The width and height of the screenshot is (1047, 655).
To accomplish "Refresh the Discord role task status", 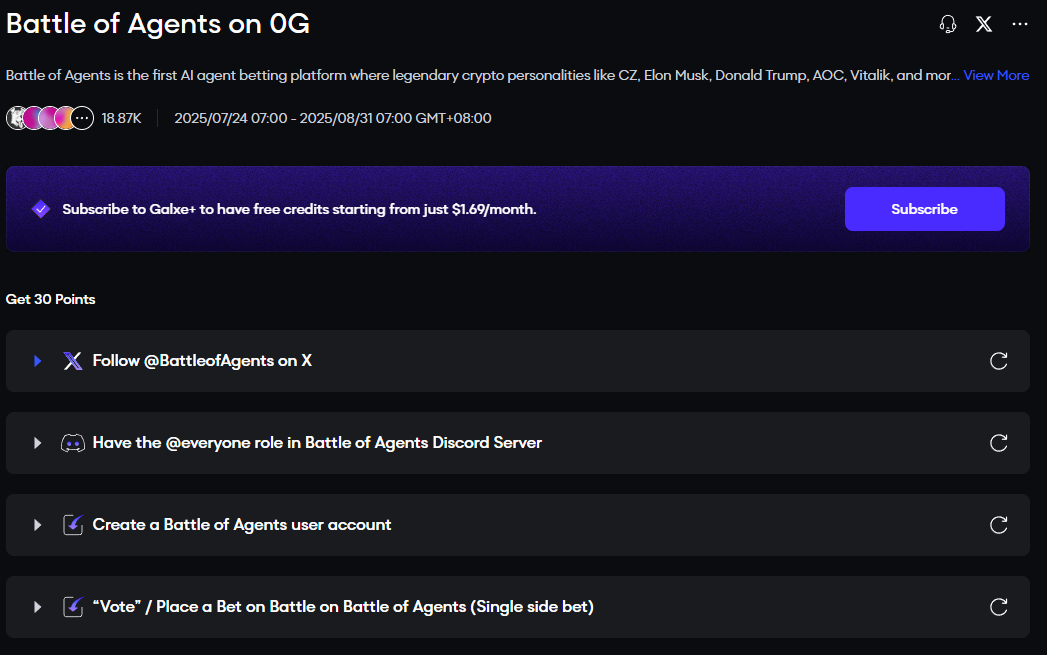I will [998, 443].
